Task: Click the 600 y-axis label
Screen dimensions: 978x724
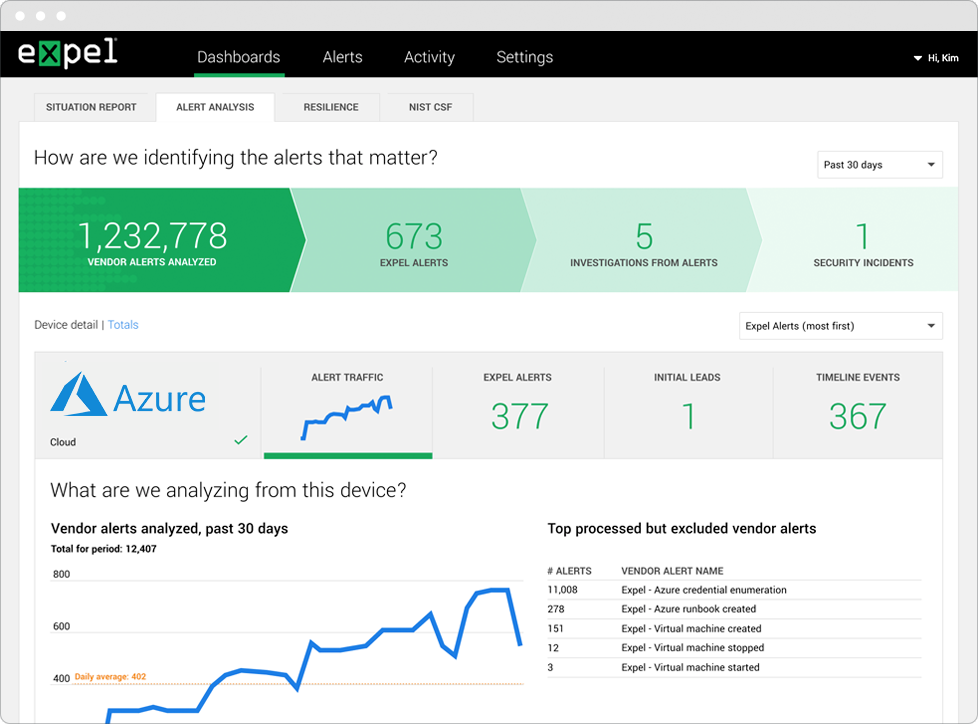Action: pos(61,626)
